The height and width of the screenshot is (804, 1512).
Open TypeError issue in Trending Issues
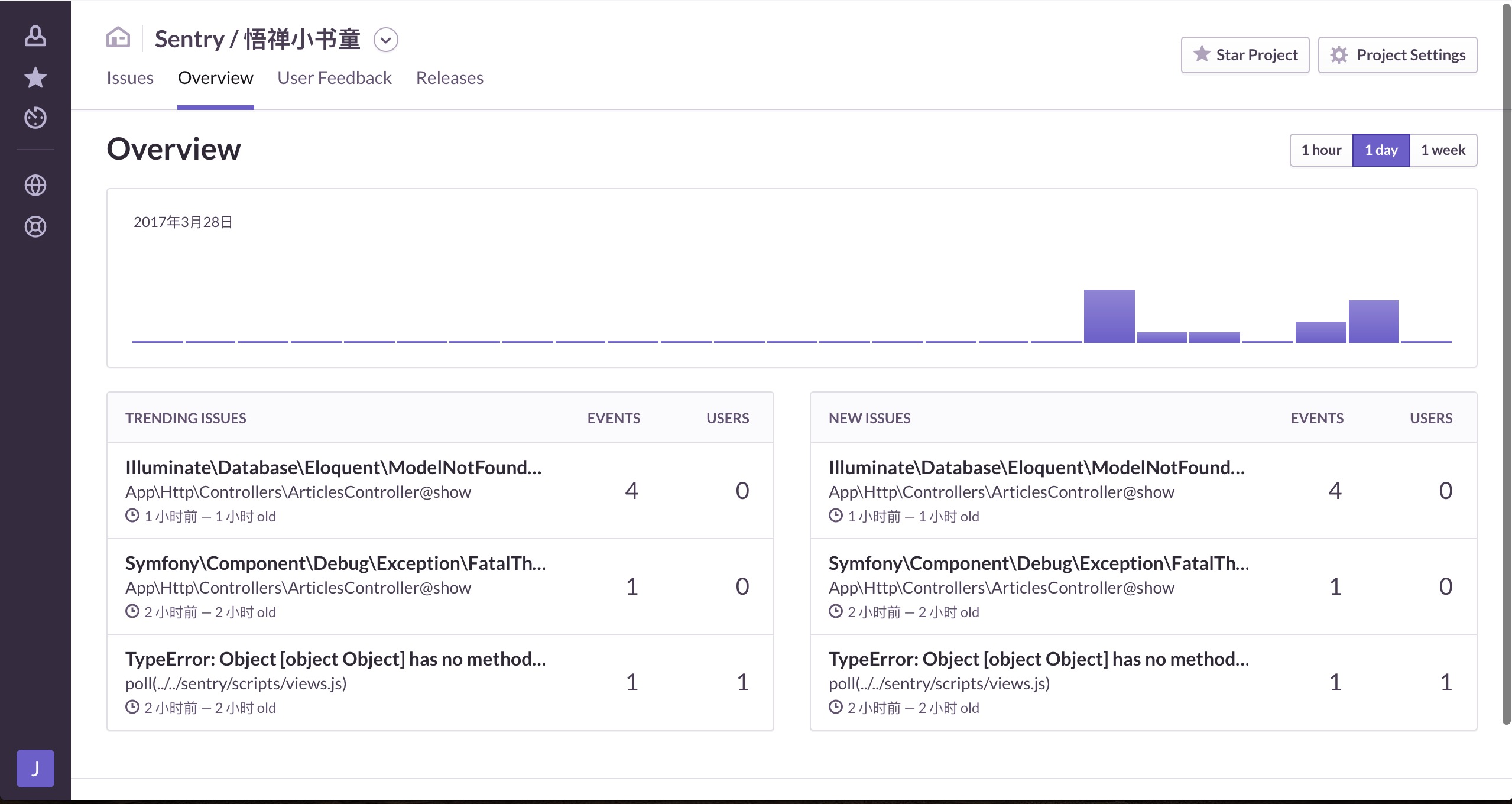pos(335,659)
